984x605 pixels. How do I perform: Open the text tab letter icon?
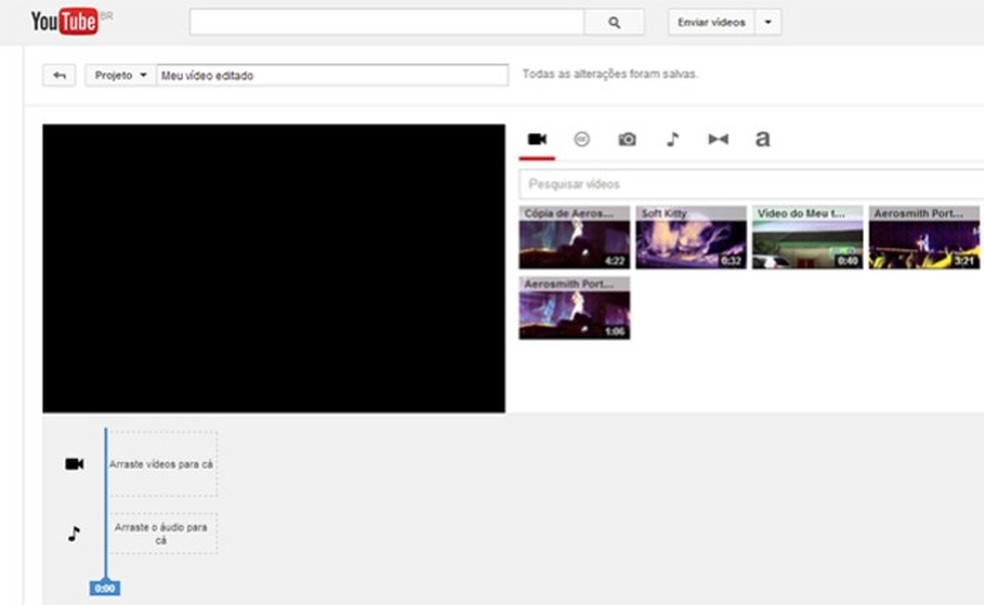tap(762, 139)
